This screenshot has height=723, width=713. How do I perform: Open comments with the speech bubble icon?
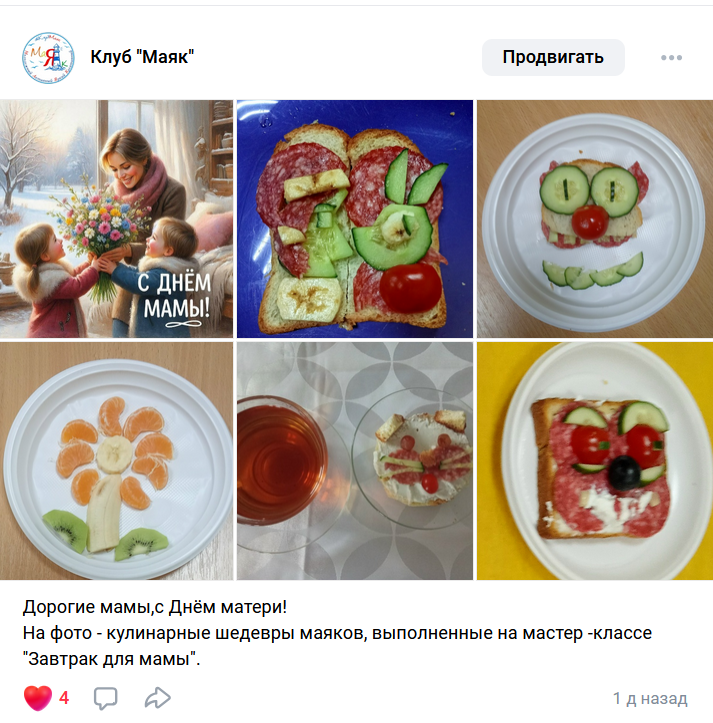(106, 698)
